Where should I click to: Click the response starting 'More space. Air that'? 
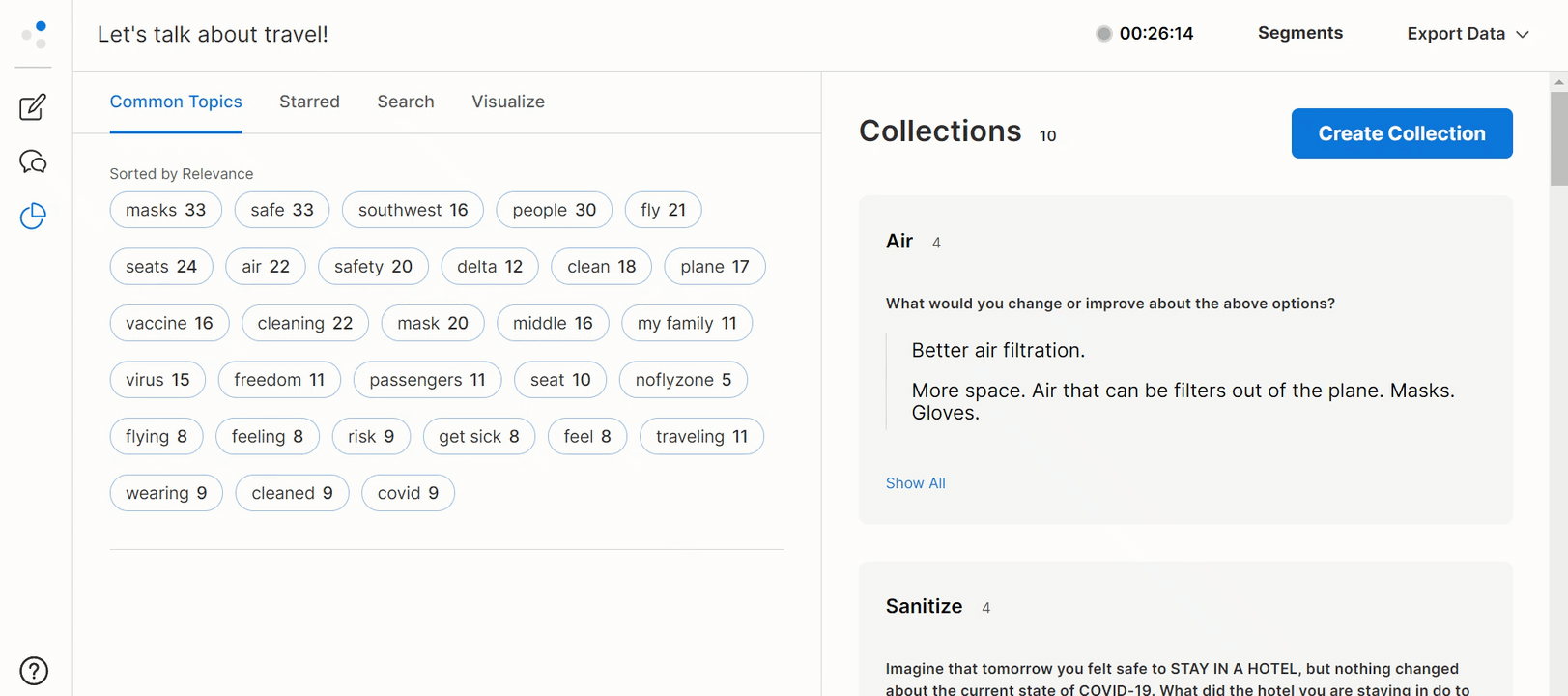click(1183, 401)
